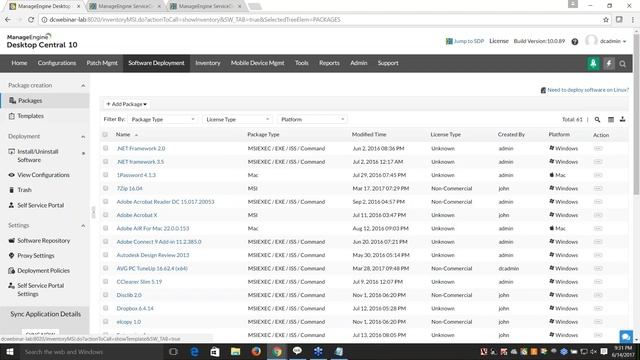Check the .NET Framework 2.0 row
The width and height of the screenshot is (640, 360).
pyautogui.click(x=105, y=148)
